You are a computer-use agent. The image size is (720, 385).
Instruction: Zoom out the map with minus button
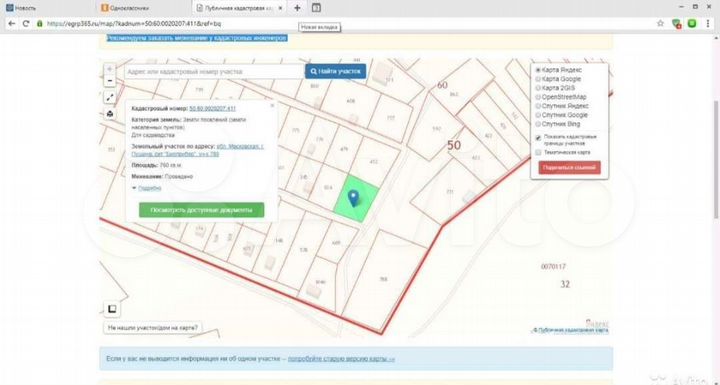pyautogui.click(x=110, y=81)
